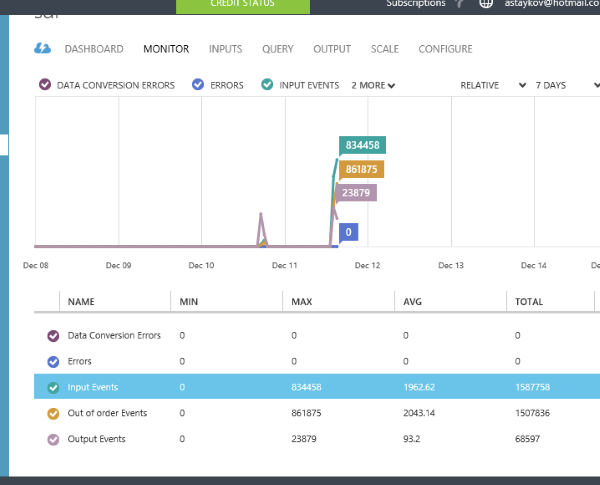Click Input Events average 1962.62
The image size is (600, 485).
(419, 387)
